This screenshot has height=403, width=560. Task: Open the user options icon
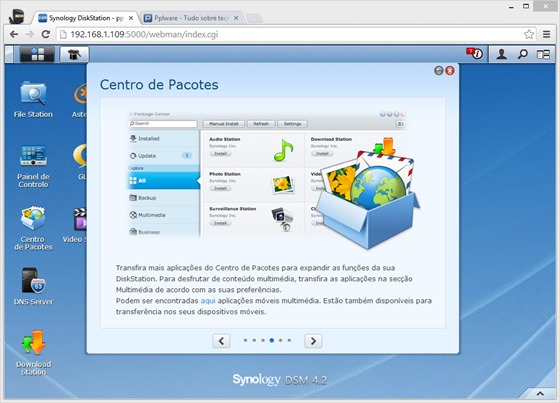pyautogui.click(x=501, y=54)
